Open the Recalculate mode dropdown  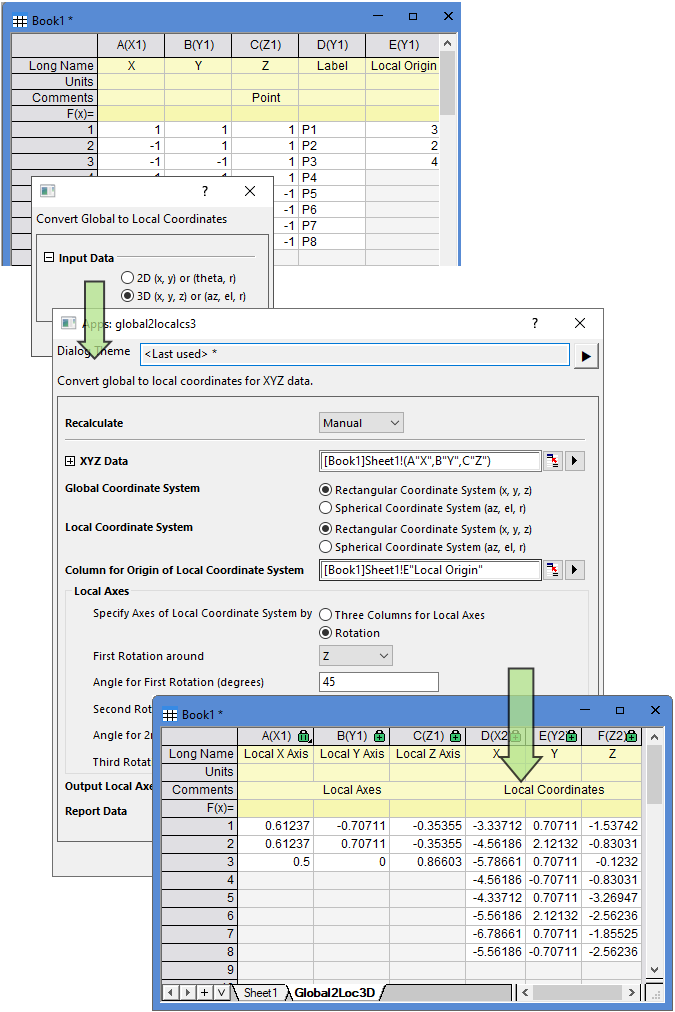coord(361,423)
